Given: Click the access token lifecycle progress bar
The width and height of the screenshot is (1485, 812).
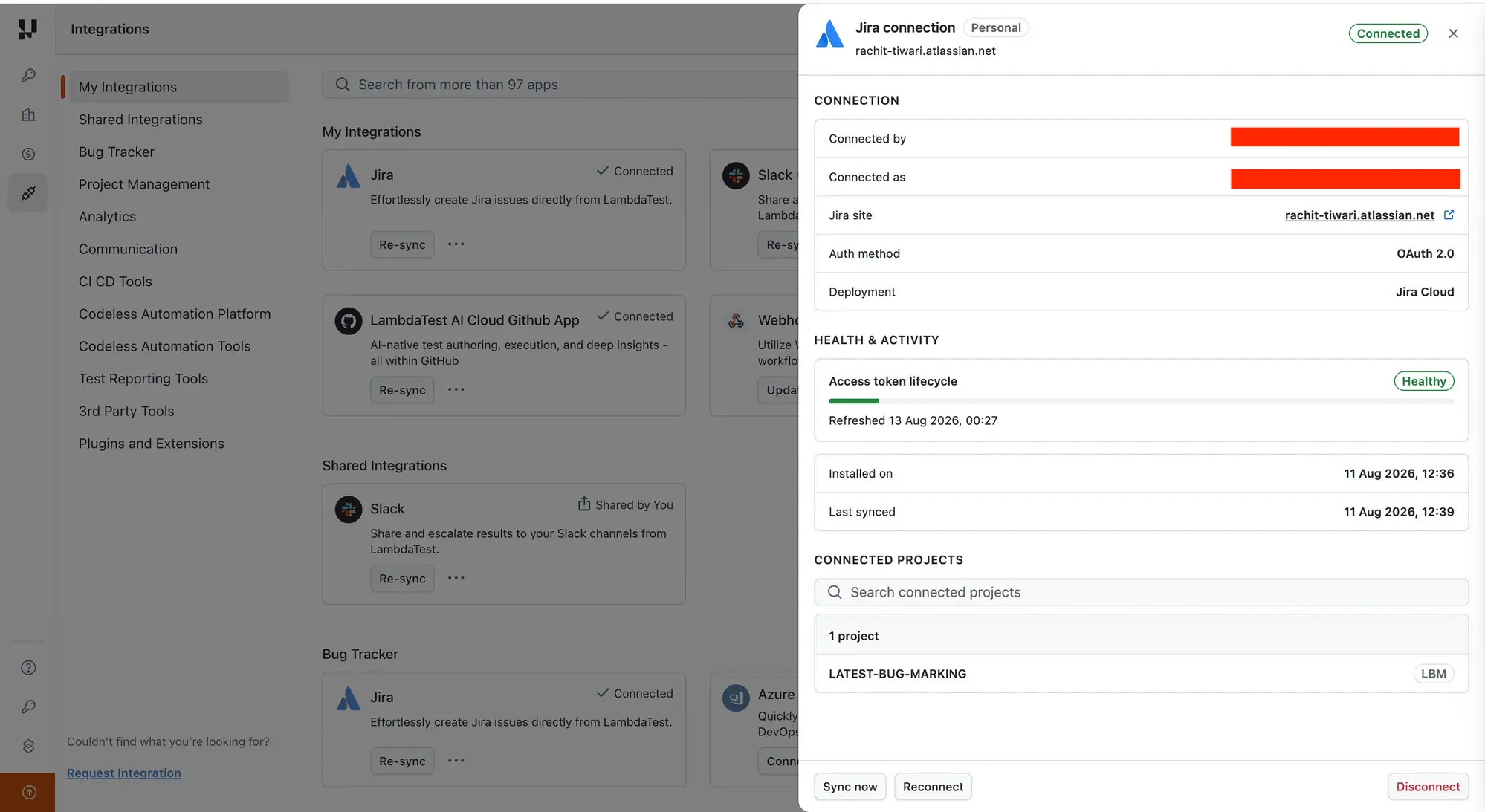Looking at the screenshot, I should coord(1141,401).
